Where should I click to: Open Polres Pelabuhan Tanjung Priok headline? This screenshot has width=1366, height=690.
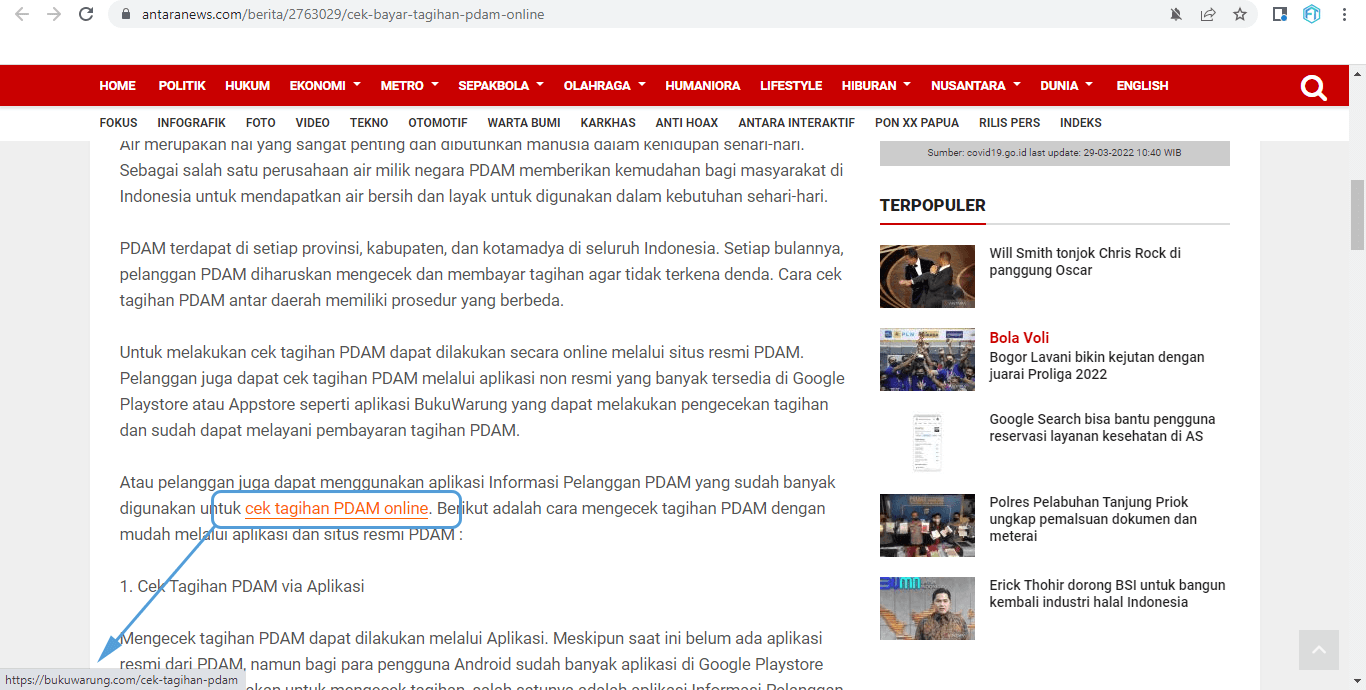pyautogui.click(x=1093, y=519)
